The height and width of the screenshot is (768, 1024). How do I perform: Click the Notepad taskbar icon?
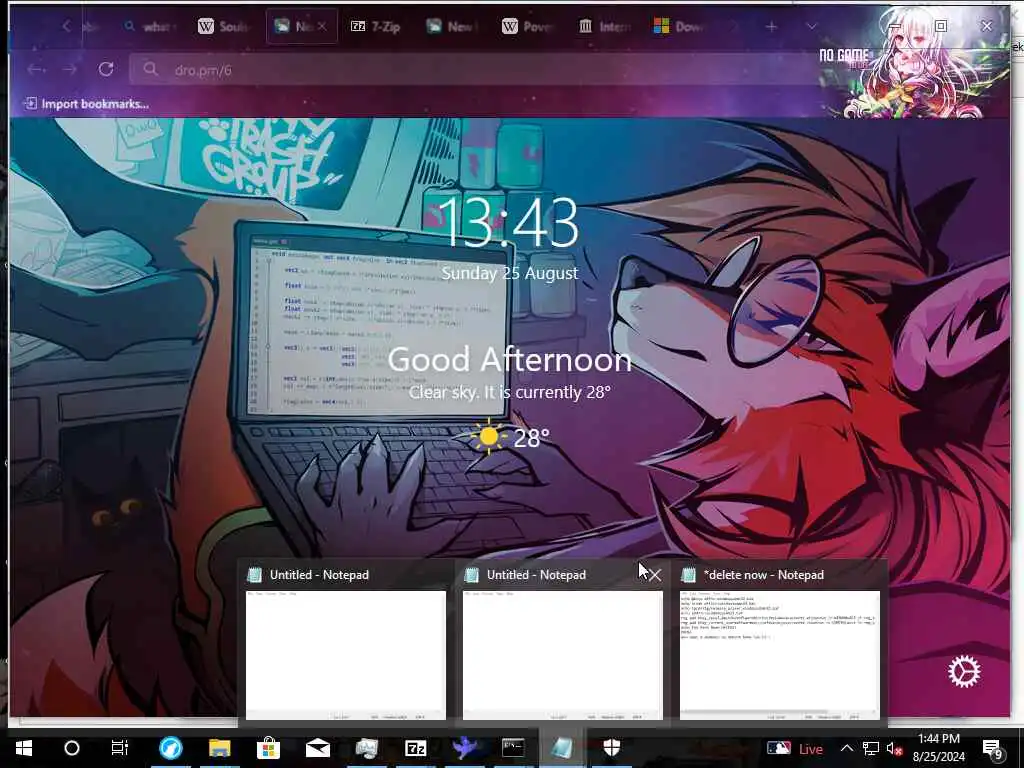[562, 748]
